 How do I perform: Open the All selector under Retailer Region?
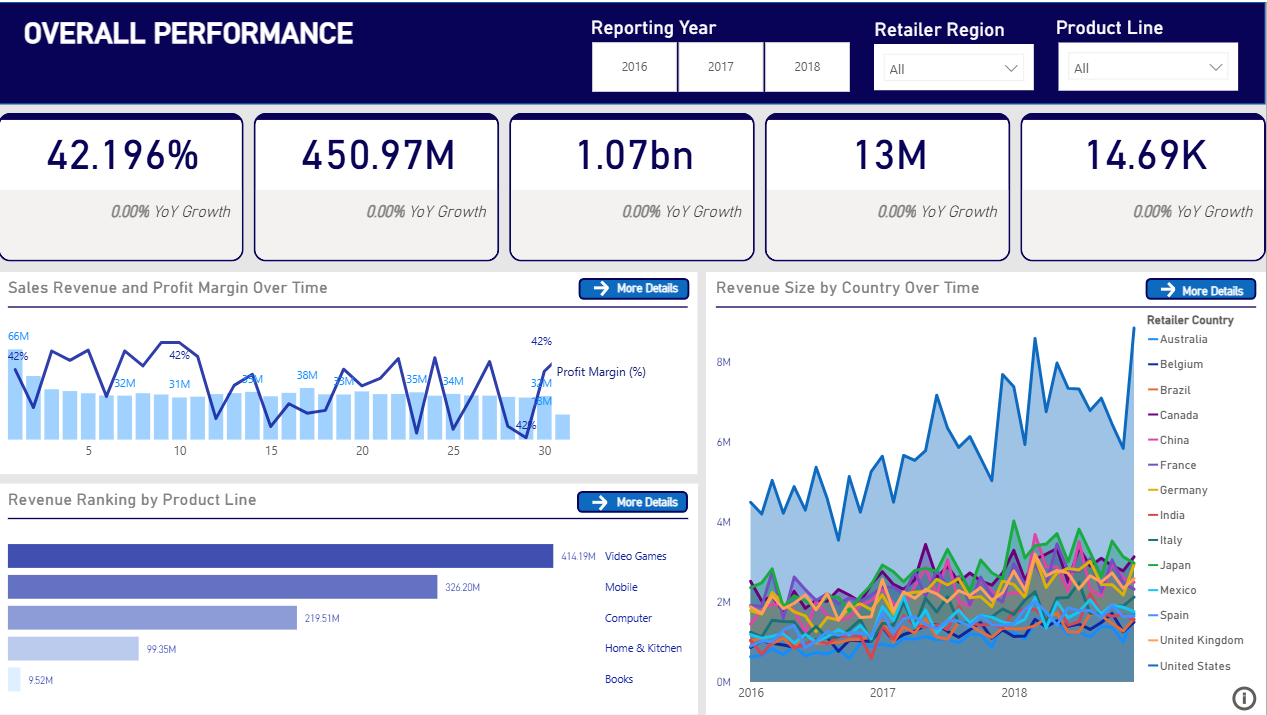(x=953, y=66)
